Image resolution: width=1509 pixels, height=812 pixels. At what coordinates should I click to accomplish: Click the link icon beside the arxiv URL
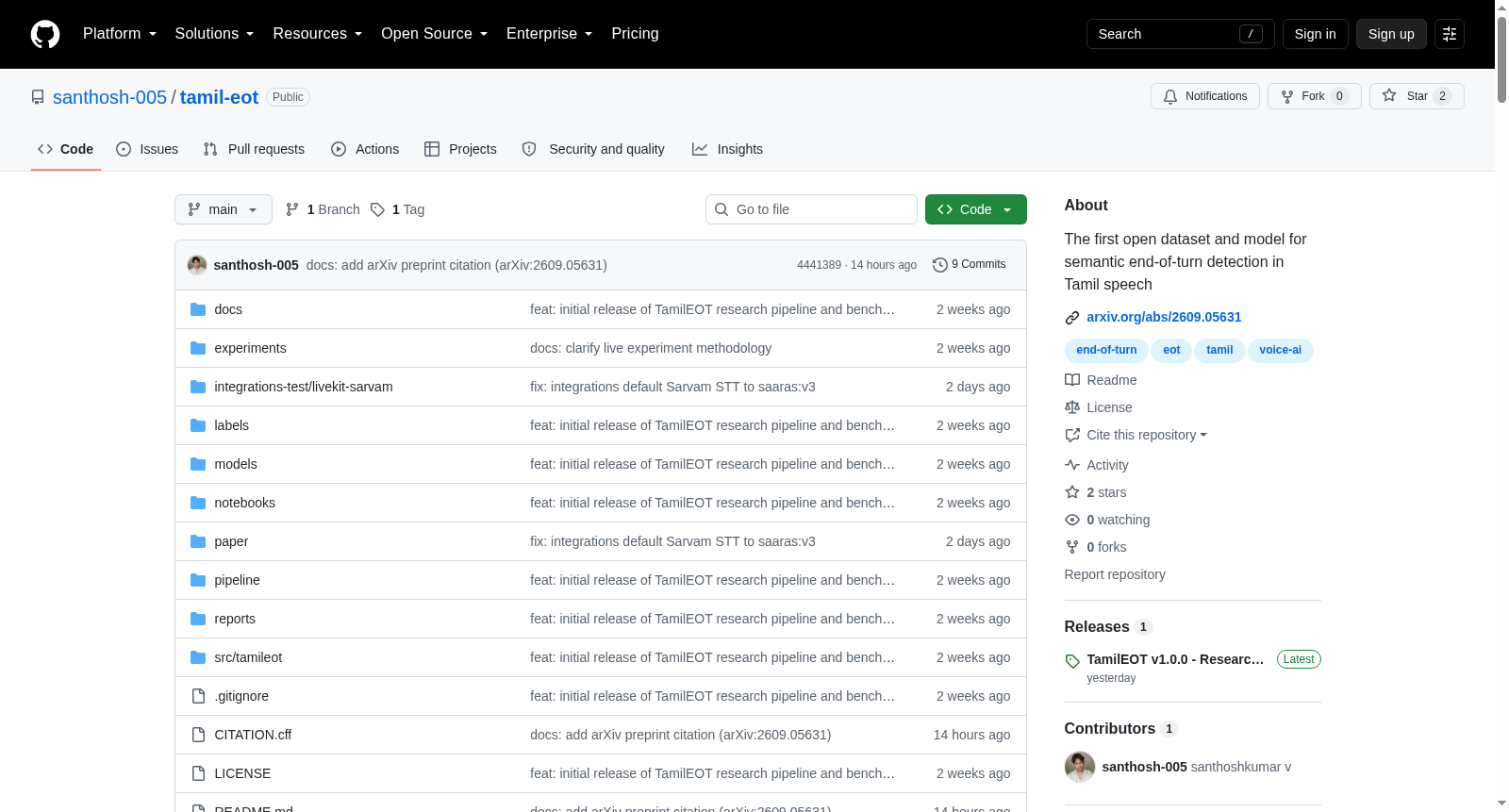point(1072,318)
